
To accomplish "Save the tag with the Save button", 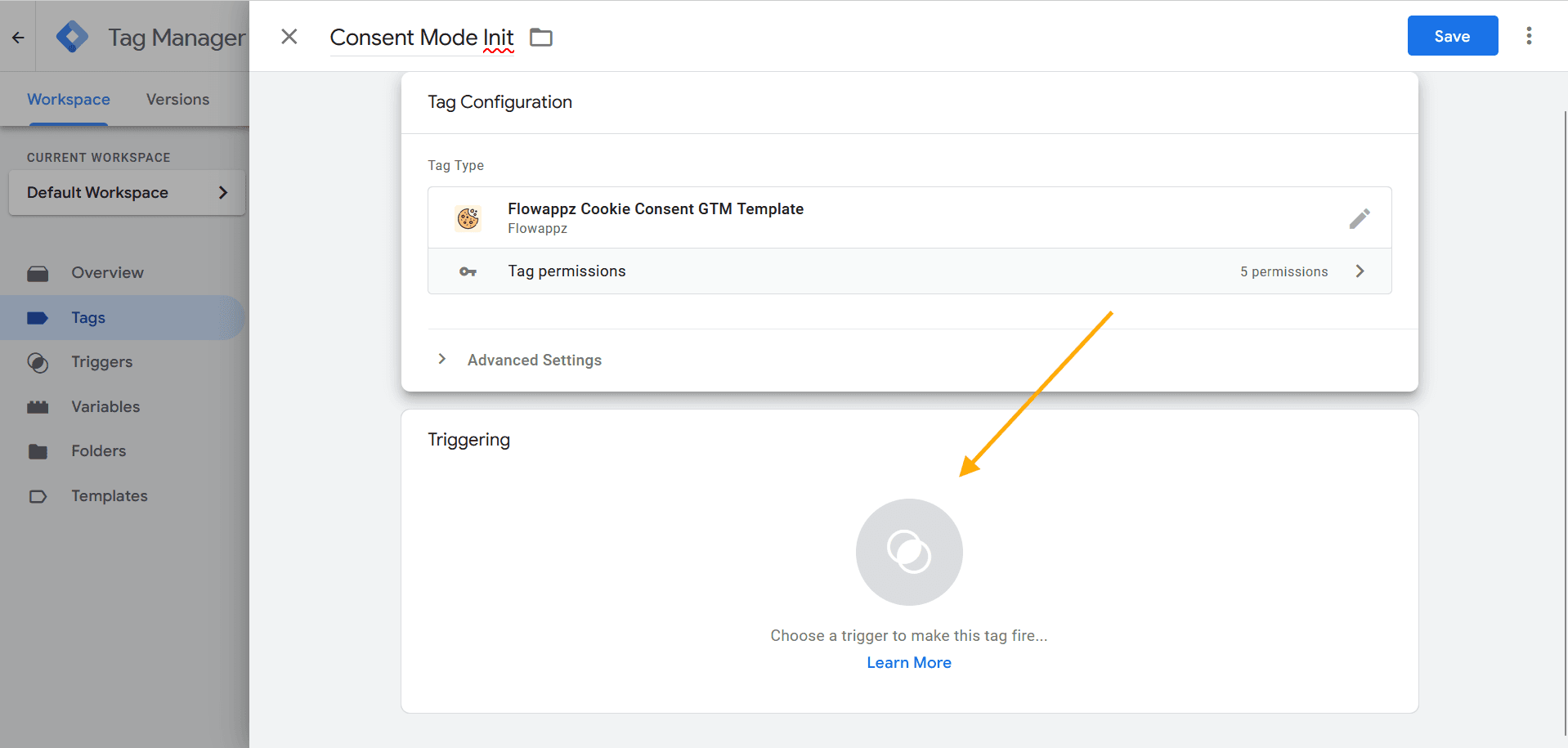I will point(1453,36).
